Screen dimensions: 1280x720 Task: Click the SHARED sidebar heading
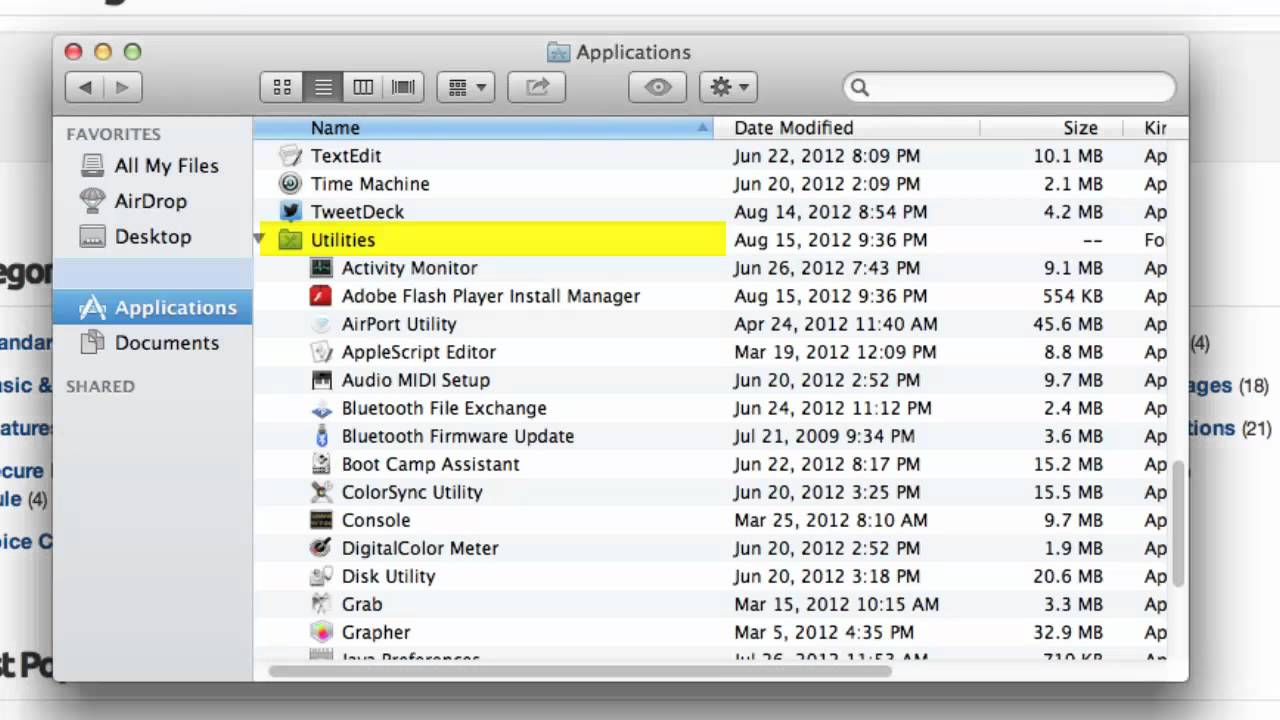(x=100, y=386)
